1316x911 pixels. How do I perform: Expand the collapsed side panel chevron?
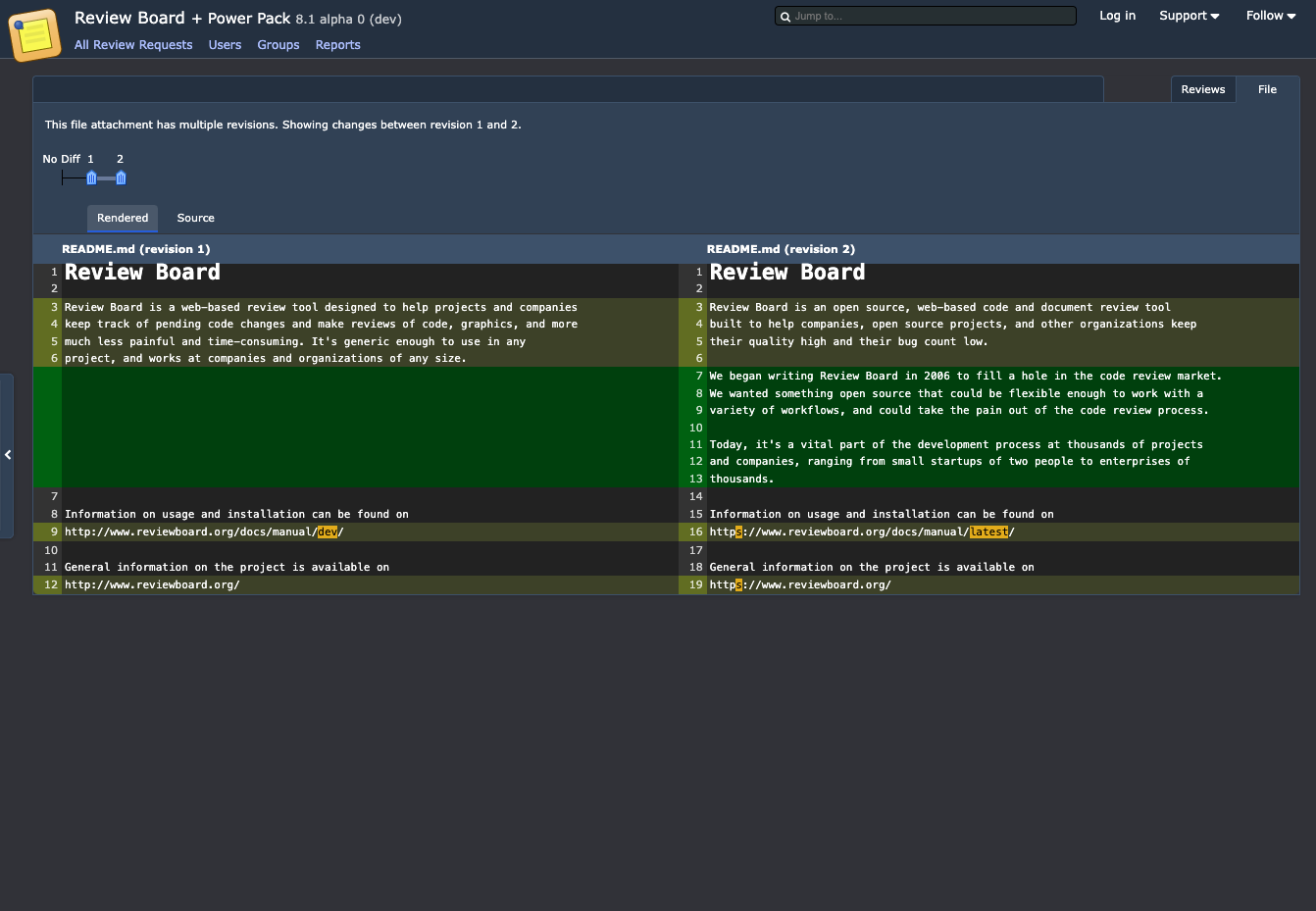tap(7, 455)
